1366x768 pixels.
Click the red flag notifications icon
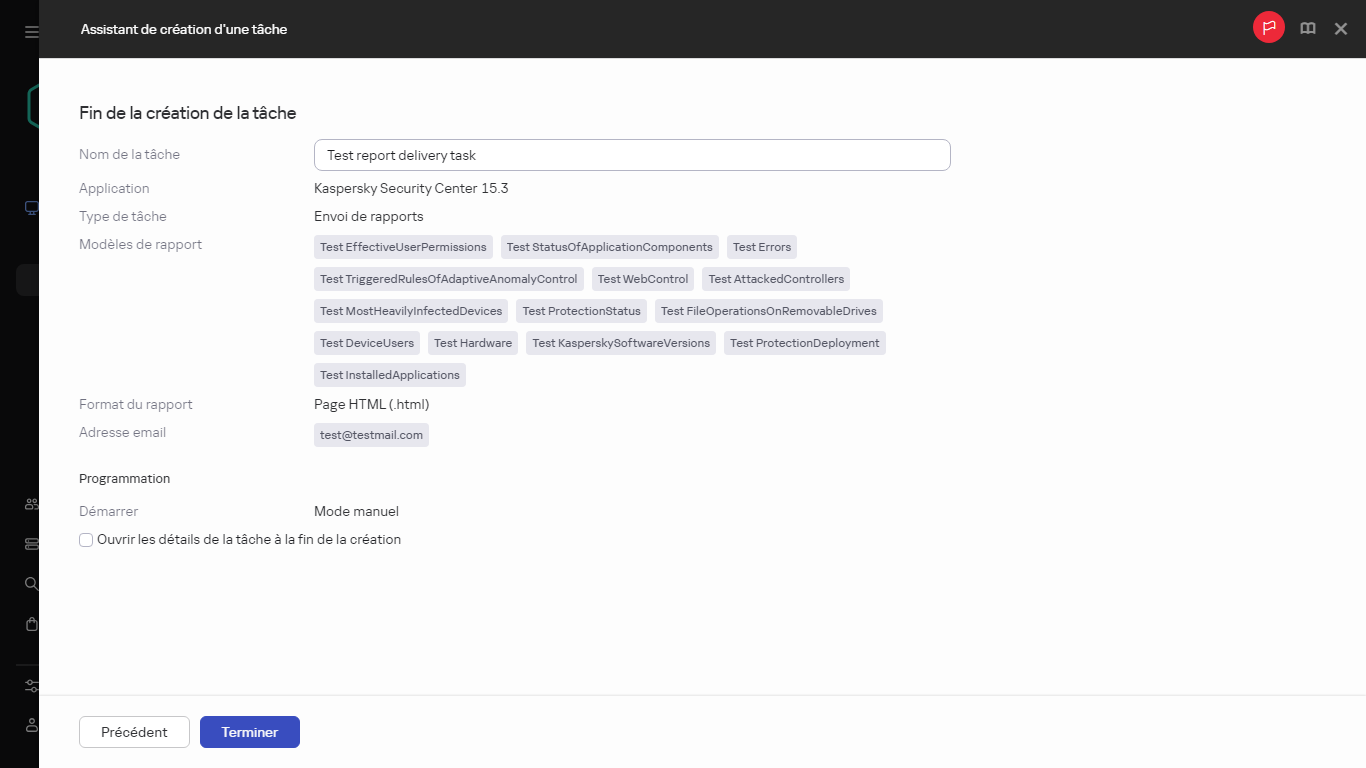tap(1268, 28)
